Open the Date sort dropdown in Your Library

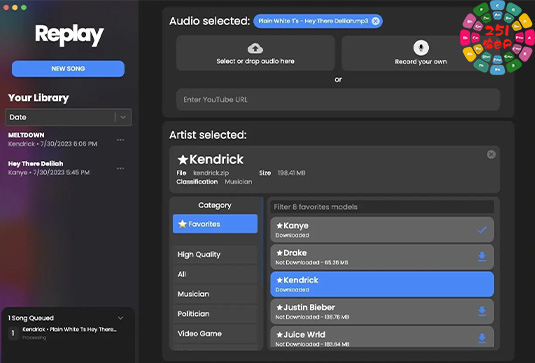68,117
